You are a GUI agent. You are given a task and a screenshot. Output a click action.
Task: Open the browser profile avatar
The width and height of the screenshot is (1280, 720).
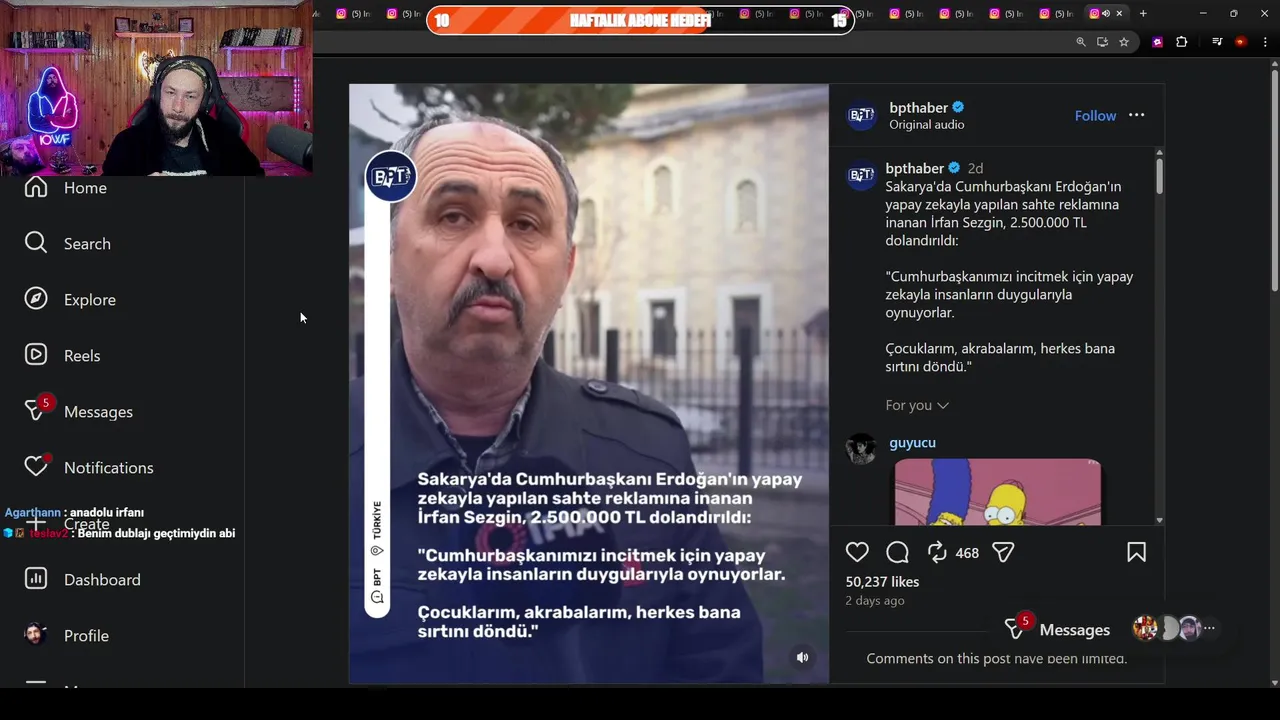pos(1240,42)
